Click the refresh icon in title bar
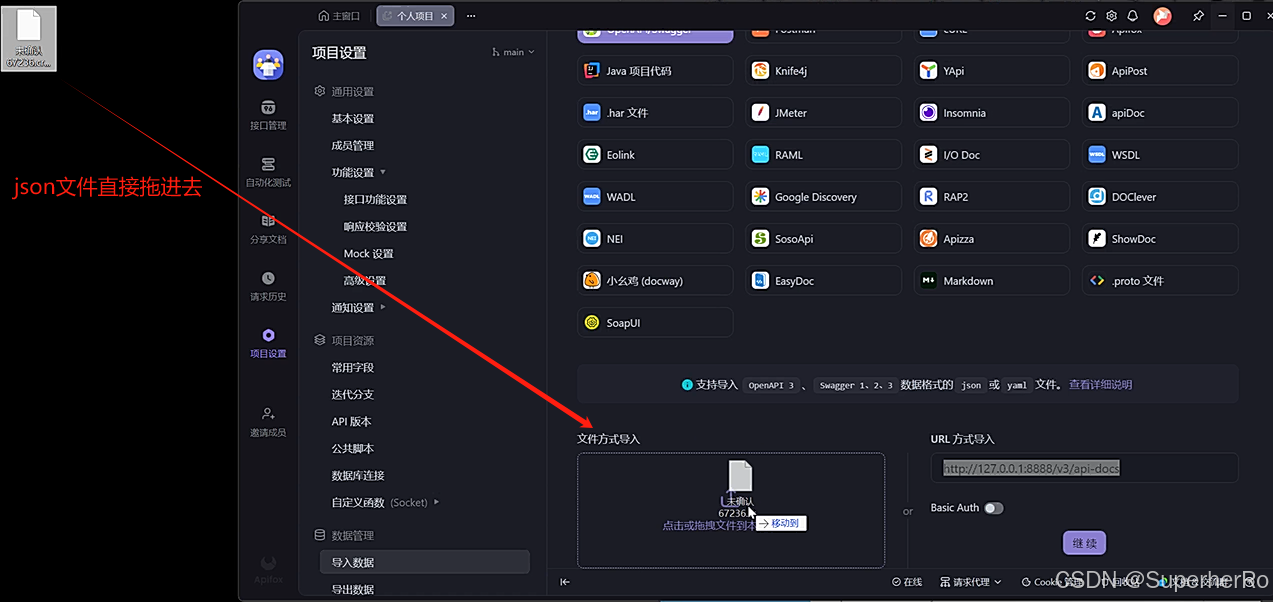Viewport: 1273px width, 602px height. 1090,16
